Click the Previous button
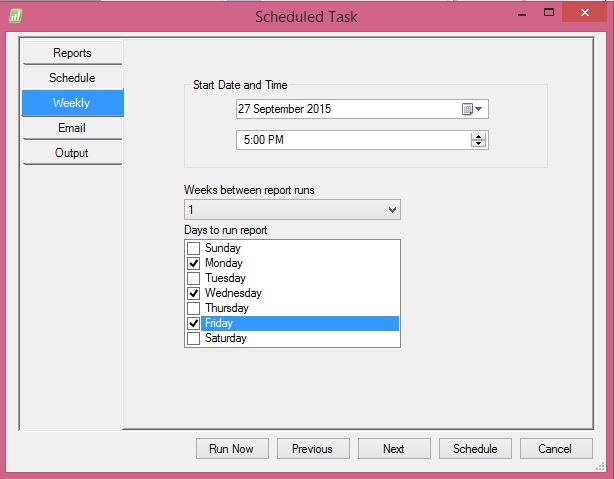The height and width of the screenshot is (479, 614). tap(312, 449)
